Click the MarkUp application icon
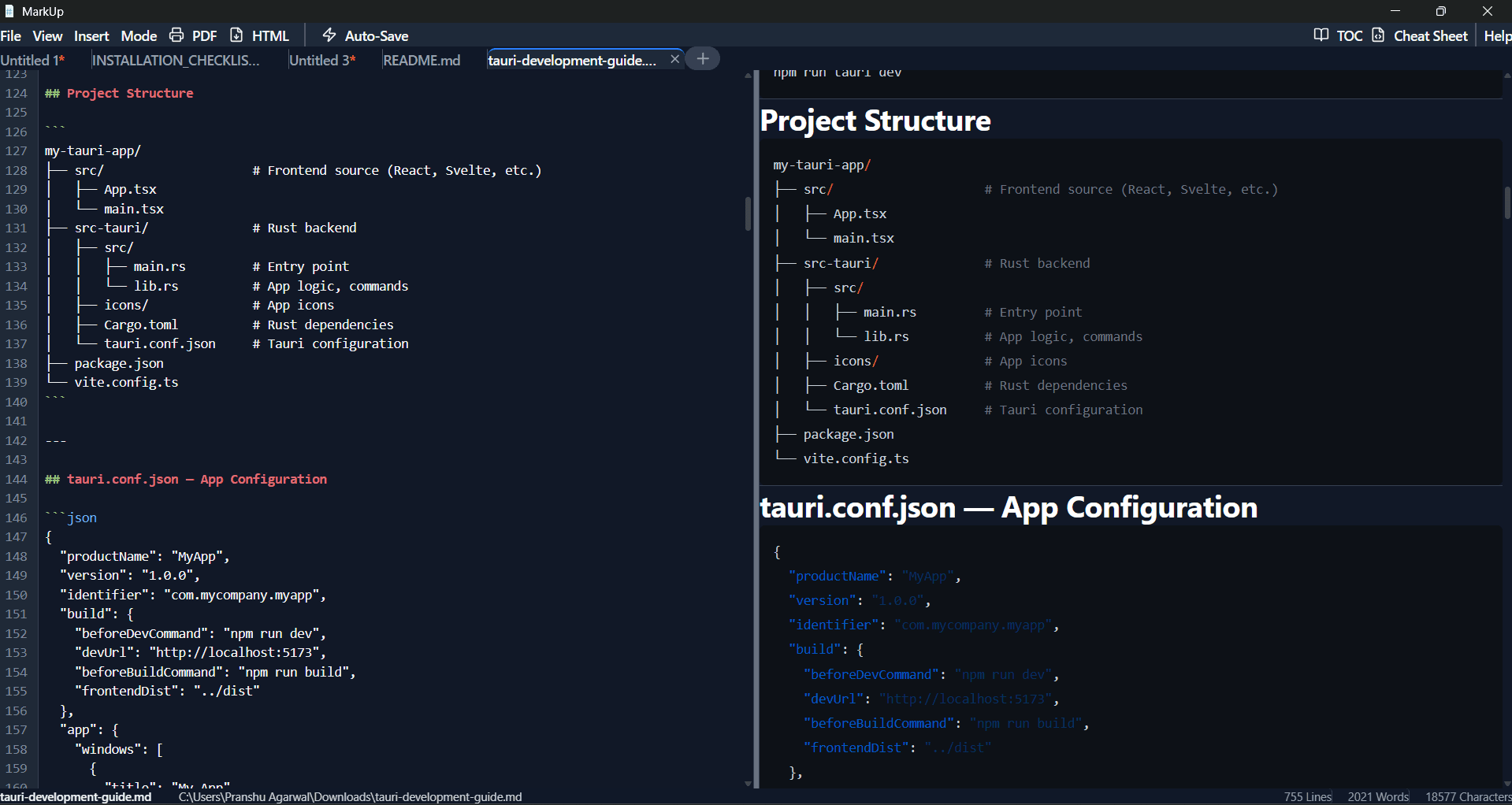 (9, 11)
